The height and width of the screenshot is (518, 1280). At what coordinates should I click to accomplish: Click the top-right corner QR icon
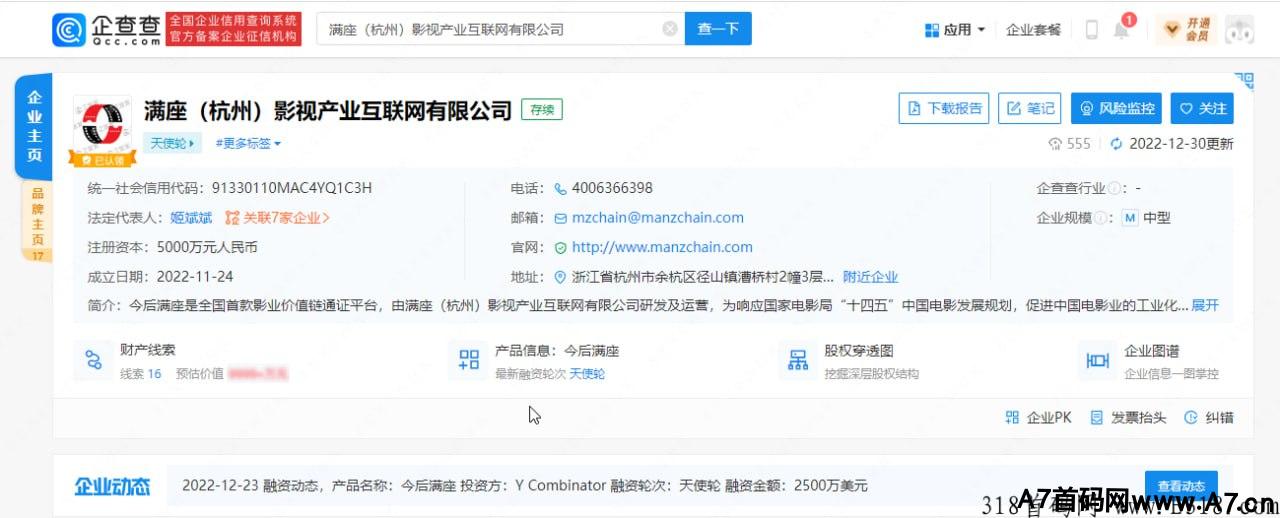point(1244,81)
